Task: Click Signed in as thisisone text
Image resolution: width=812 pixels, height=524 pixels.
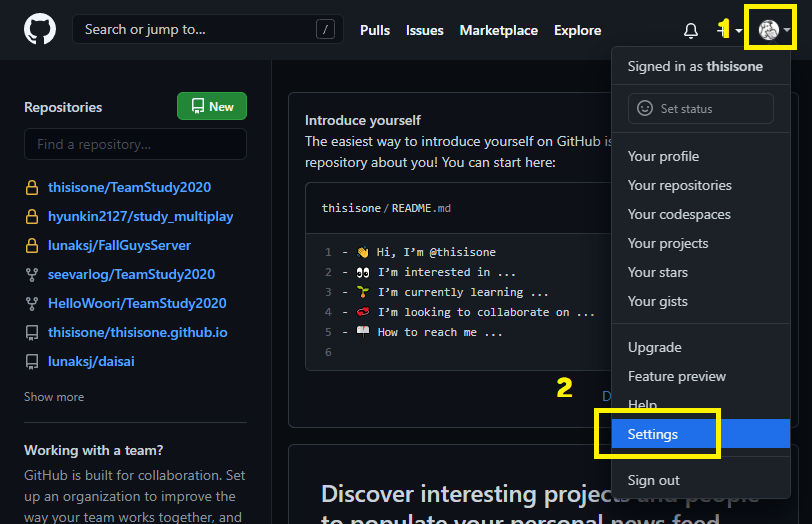Action: click(x=695, y=66)
